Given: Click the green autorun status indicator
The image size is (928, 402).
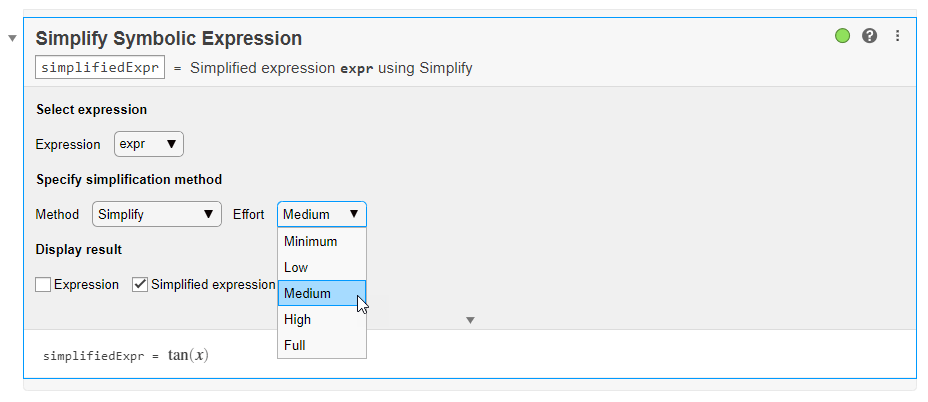Looking at the screenshot, I should pyautogui.click(x=843, y=36).
